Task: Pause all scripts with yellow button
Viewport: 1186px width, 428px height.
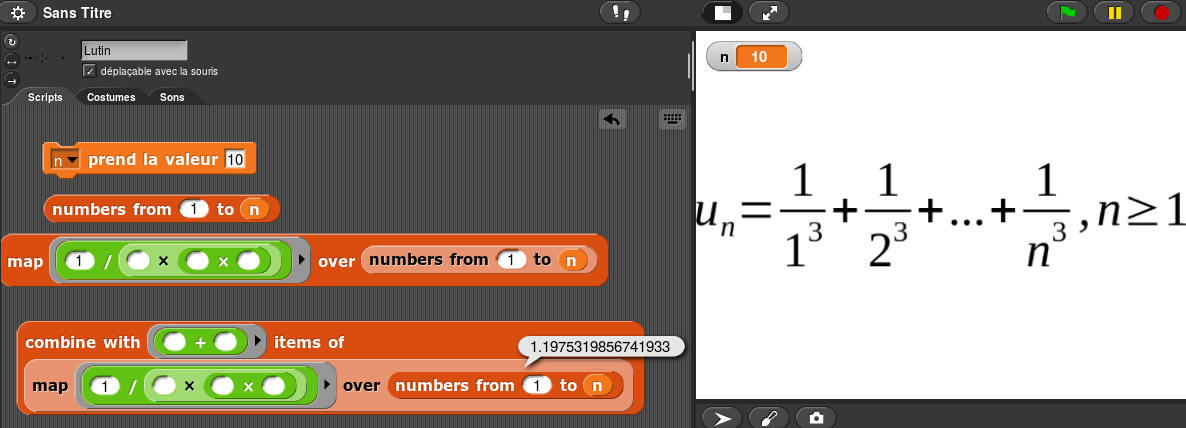Action: [x=1114, y=13]
